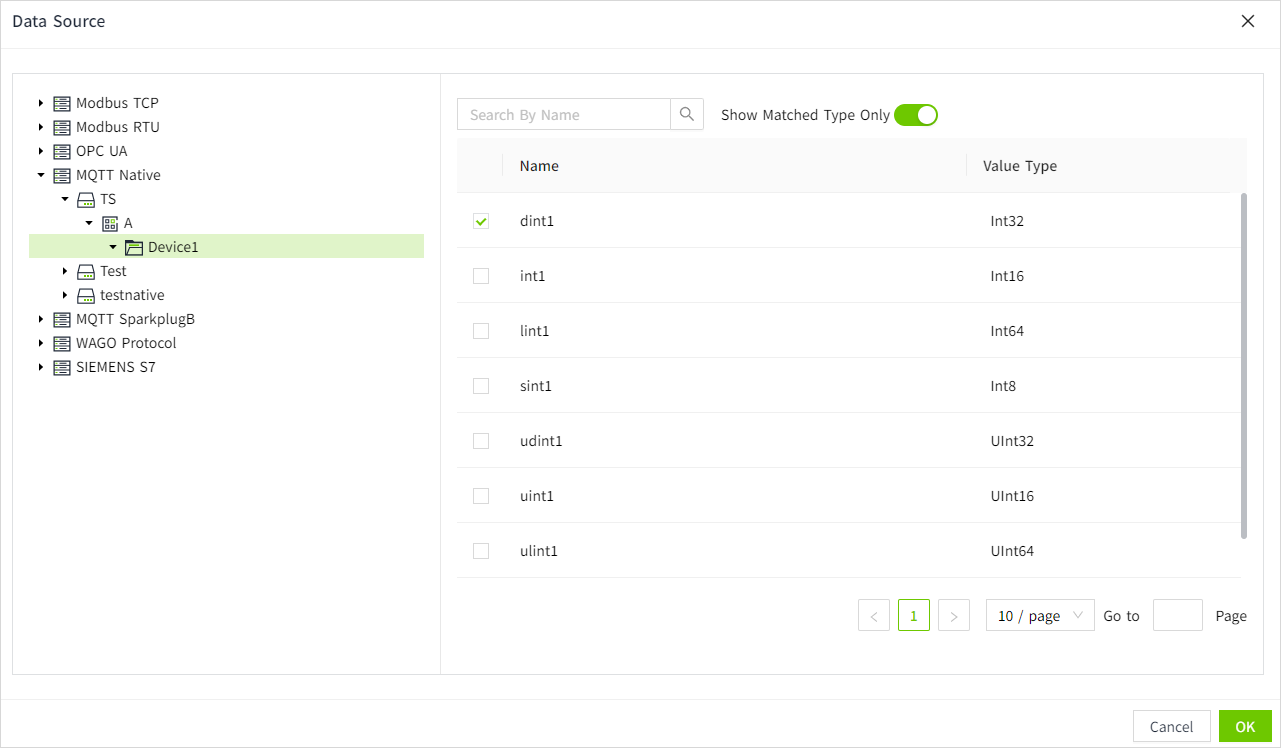Uncheck the dint1 checkbox
This screenshot has height=748, width=1281.
point(481,221)
